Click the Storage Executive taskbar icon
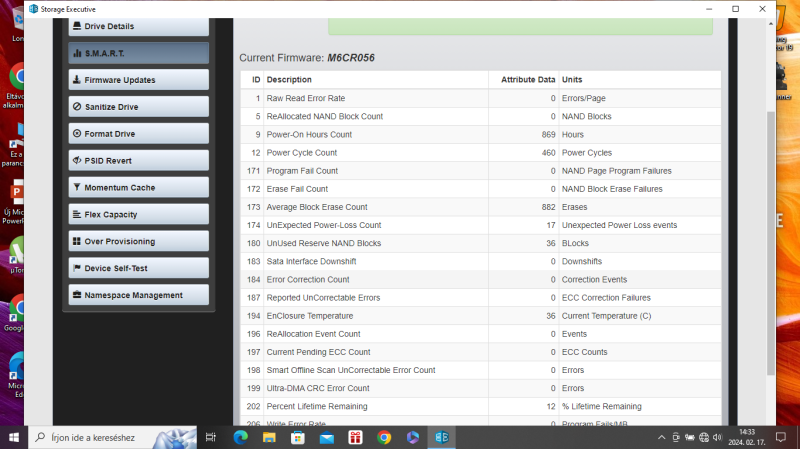This screenshot has width=800, height=449. (442, 437)
